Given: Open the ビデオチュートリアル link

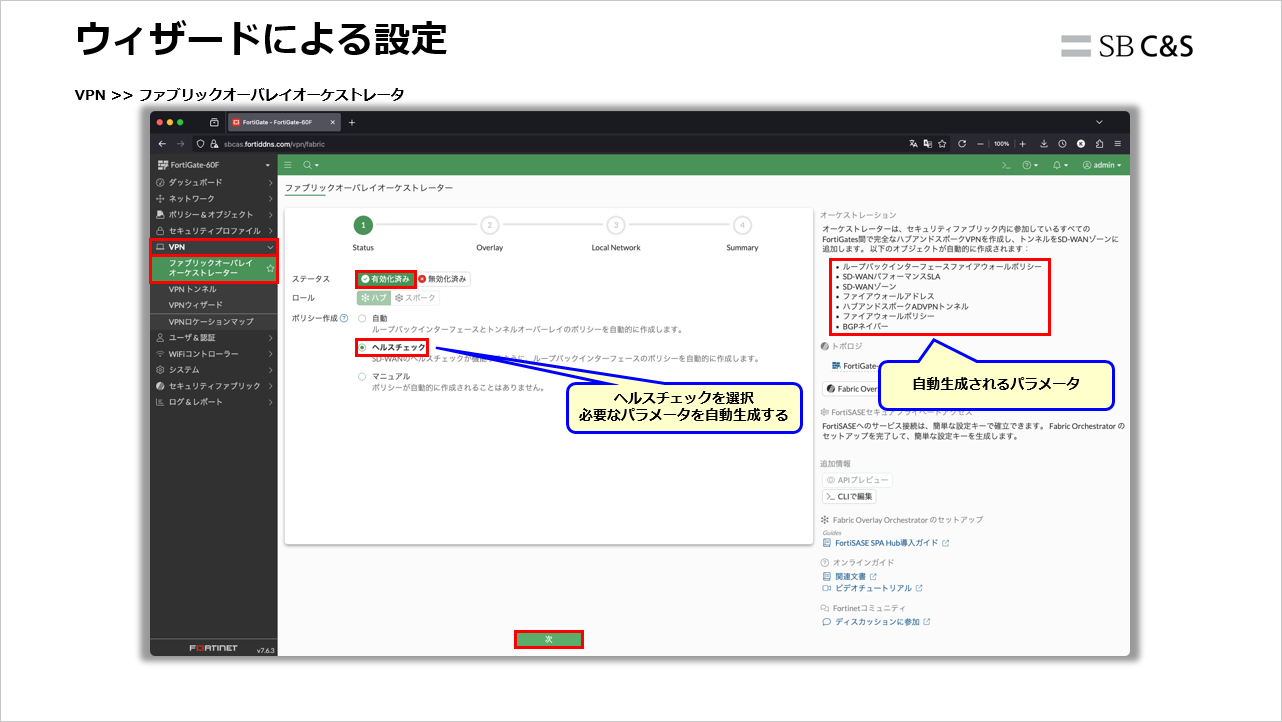Looking at the screenshot, I should (x=872, y=589).
